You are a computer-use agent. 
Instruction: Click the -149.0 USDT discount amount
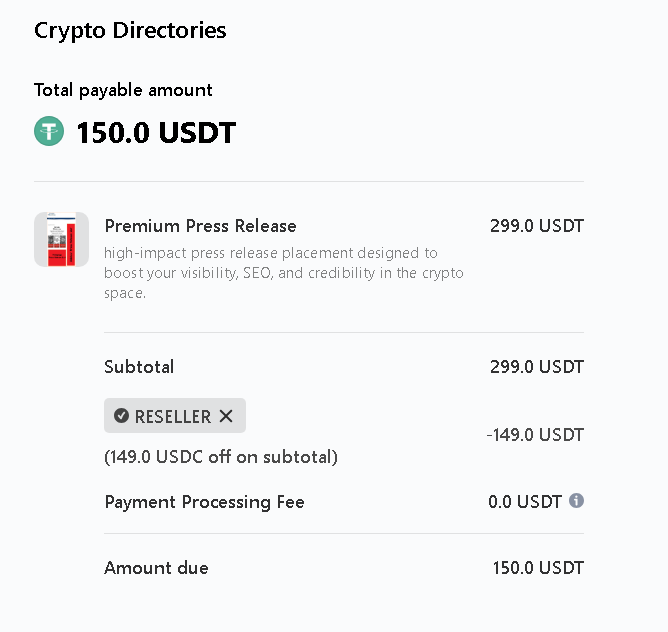pos(534,435)
